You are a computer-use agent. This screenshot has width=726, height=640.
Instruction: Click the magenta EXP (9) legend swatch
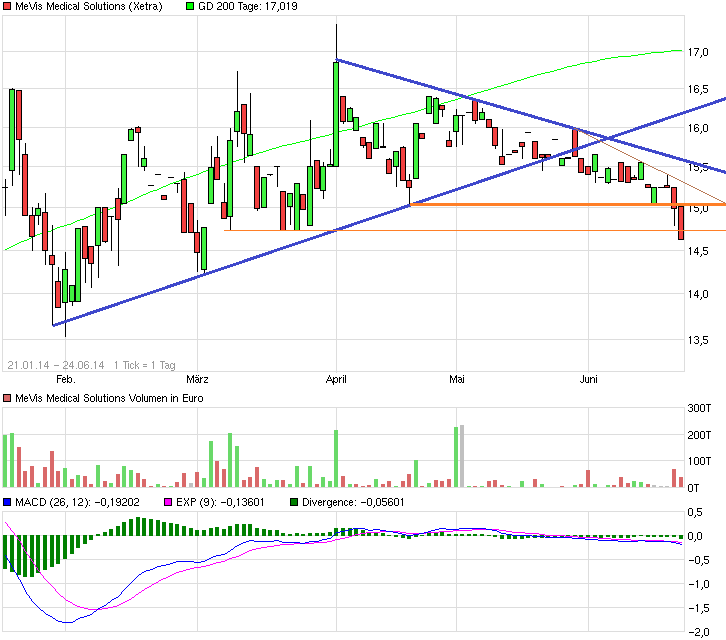pos(169,501)
